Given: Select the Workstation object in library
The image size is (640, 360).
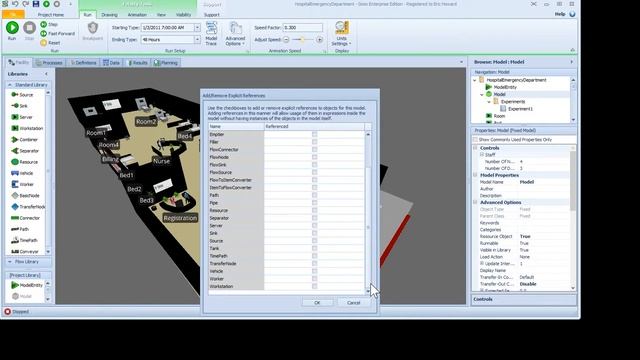Looking at the screenshot, I should [x=27, y=128].
